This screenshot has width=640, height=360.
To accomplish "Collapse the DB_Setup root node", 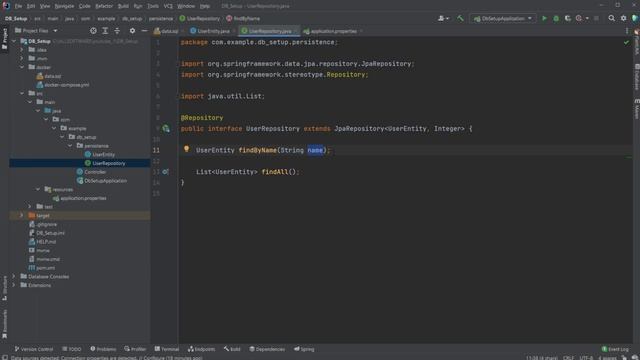I will click(x=14, y=41).
